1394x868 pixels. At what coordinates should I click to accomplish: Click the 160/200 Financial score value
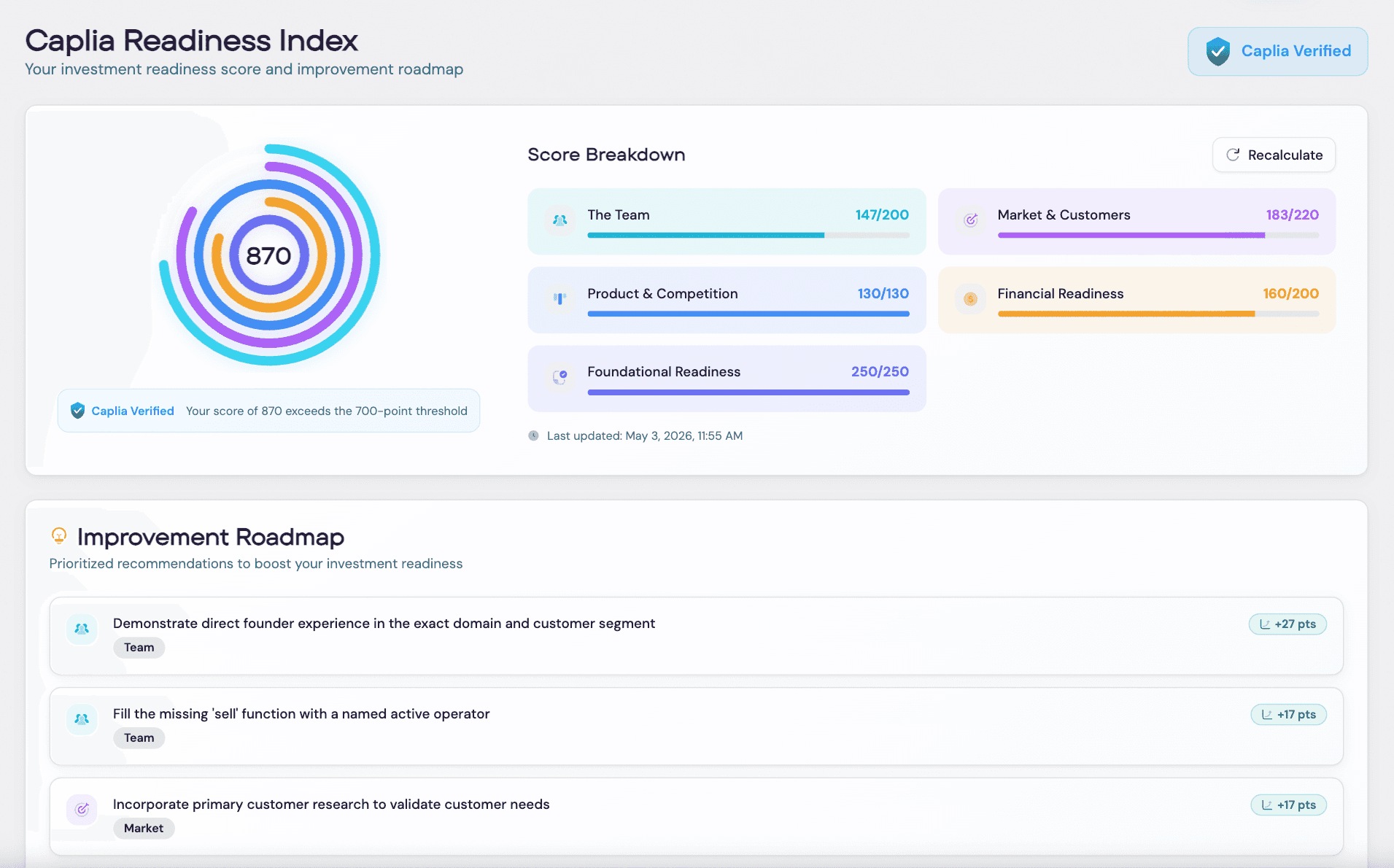point(1291,294)
